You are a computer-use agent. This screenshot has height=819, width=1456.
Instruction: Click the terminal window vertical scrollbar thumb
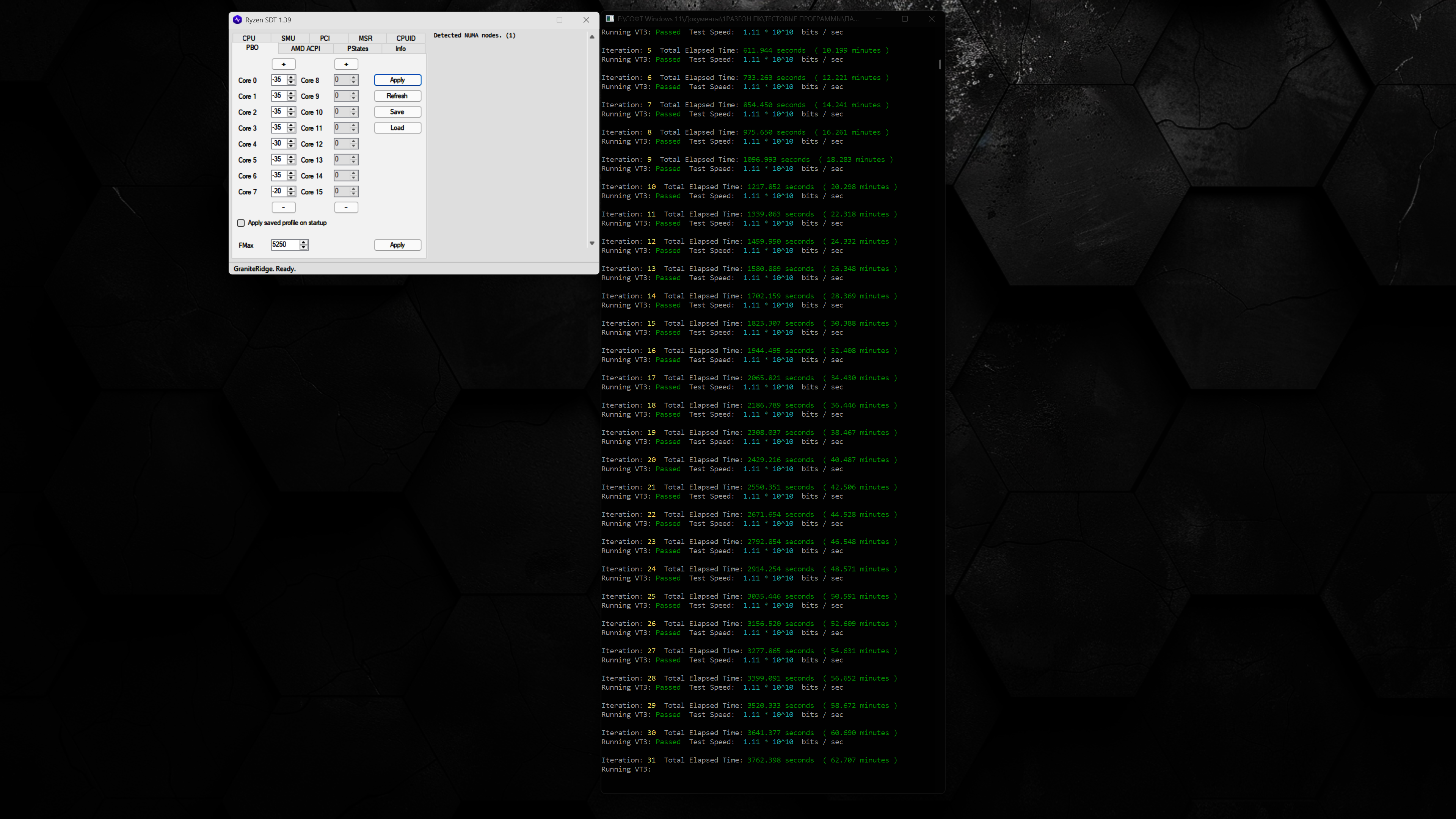(940, 64)
